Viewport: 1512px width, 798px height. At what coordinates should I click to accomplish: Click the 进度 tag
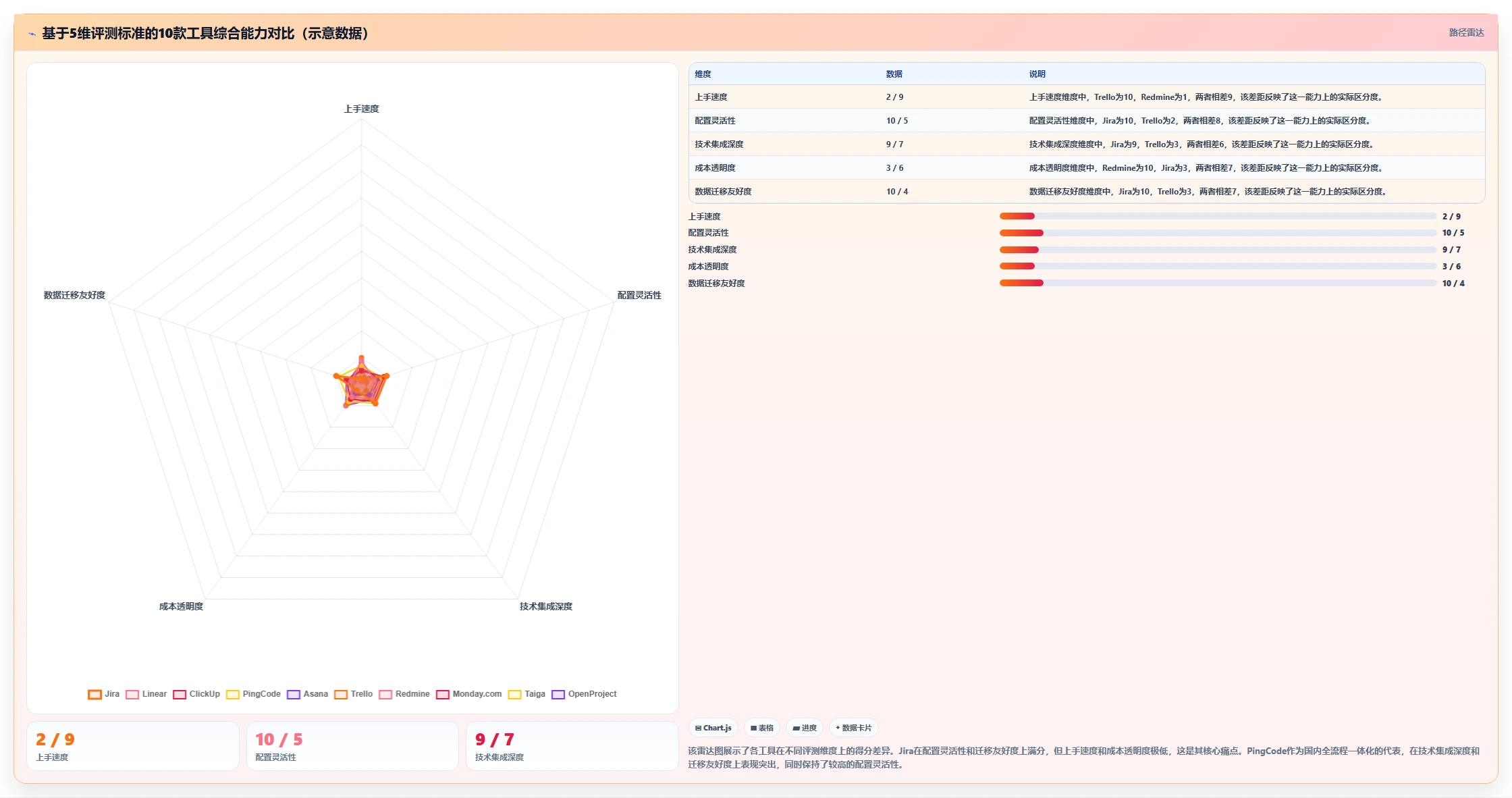805,728
